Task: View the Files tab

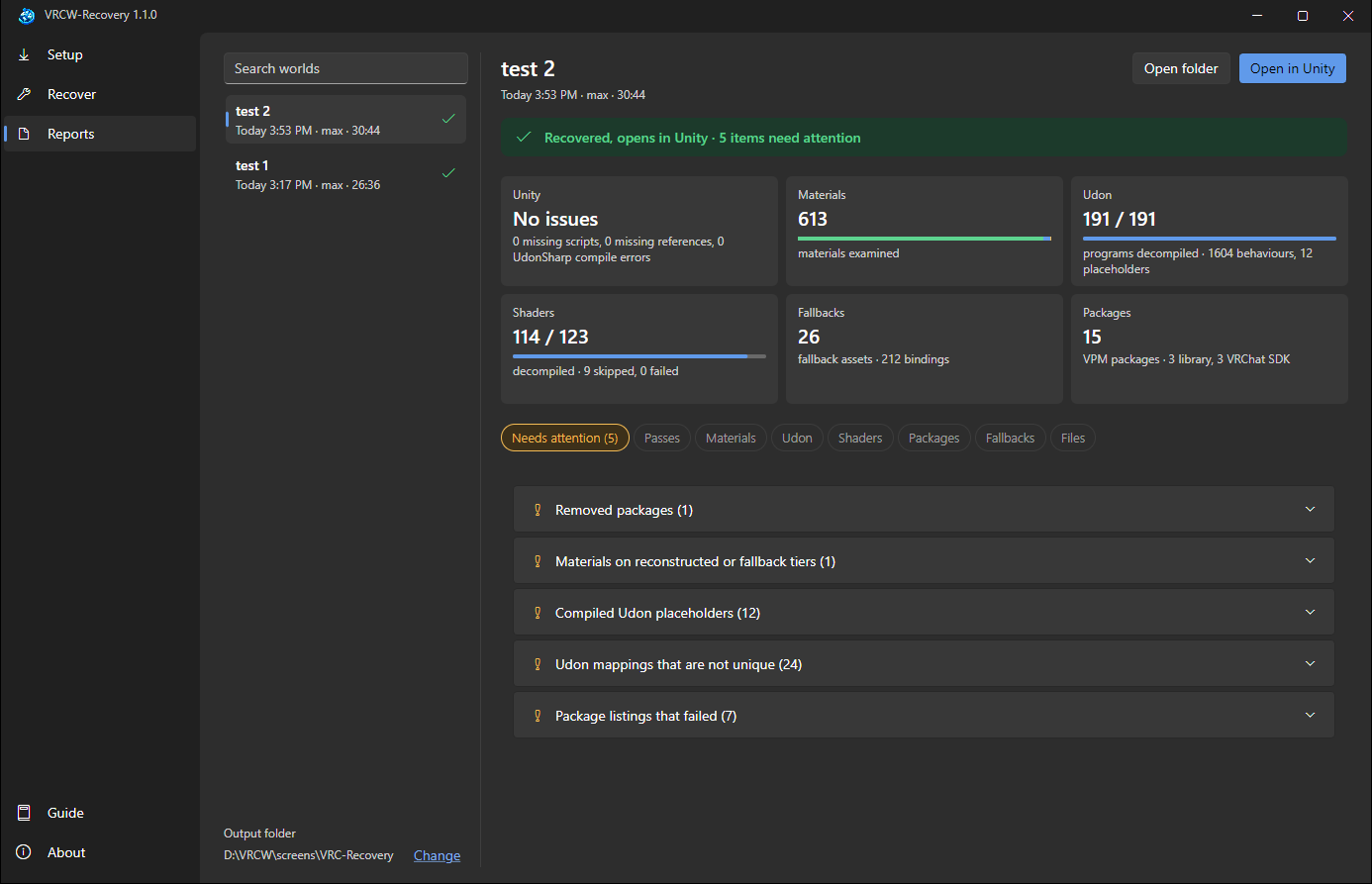Action: pyautogui.click(x=1073, y=438)
